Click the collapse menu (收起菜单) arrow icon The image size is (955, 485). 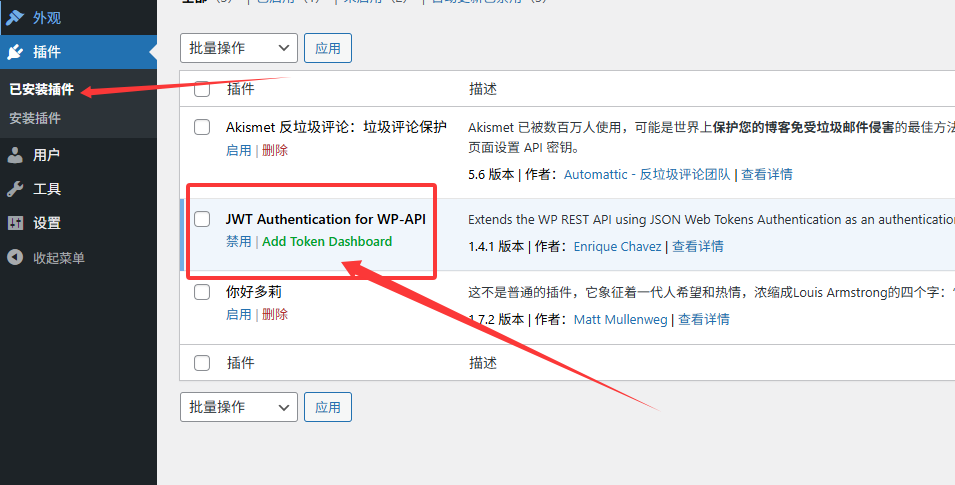point(15,258)
